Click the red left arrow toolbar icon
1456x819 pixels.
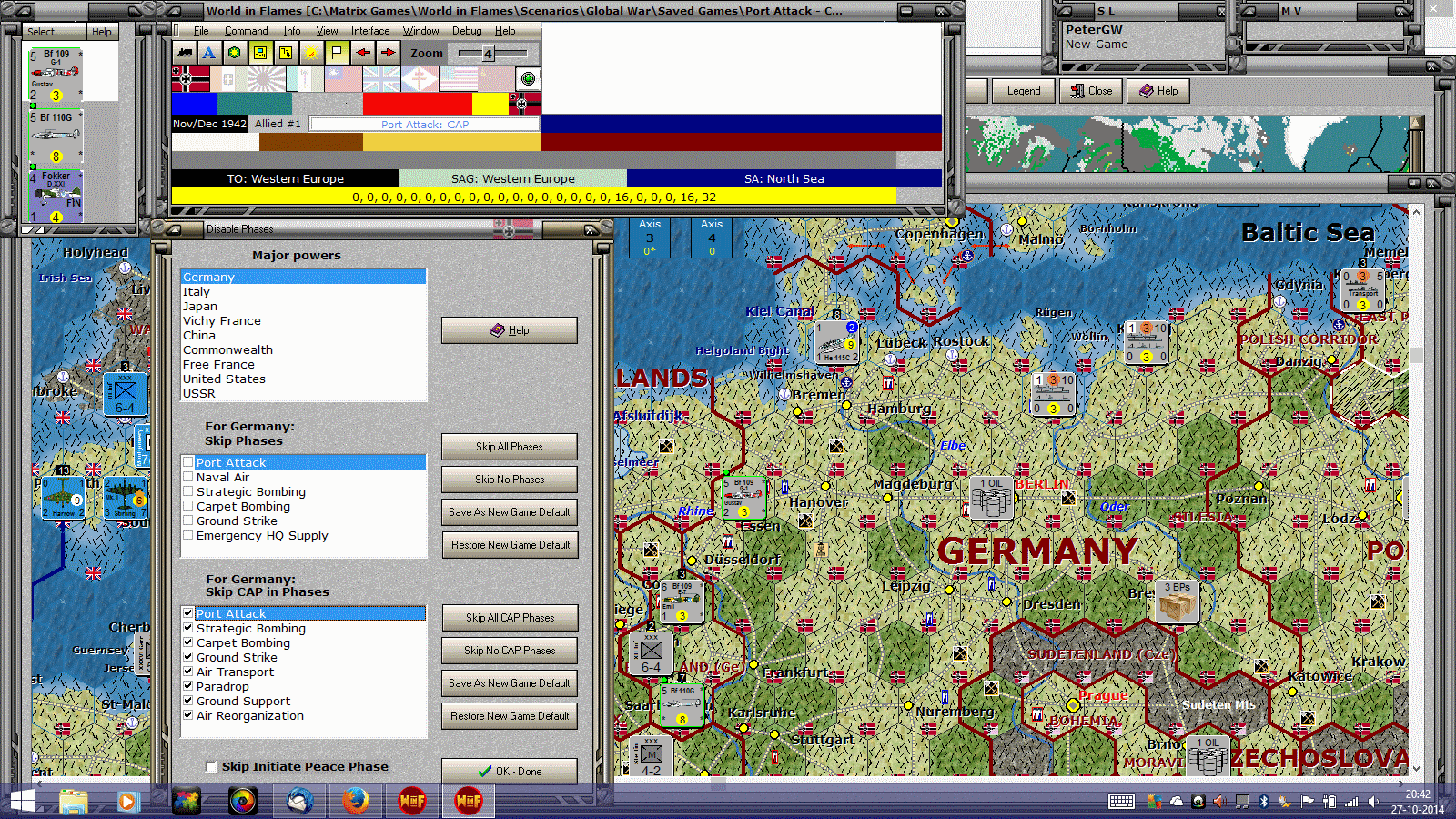(363, 53)
